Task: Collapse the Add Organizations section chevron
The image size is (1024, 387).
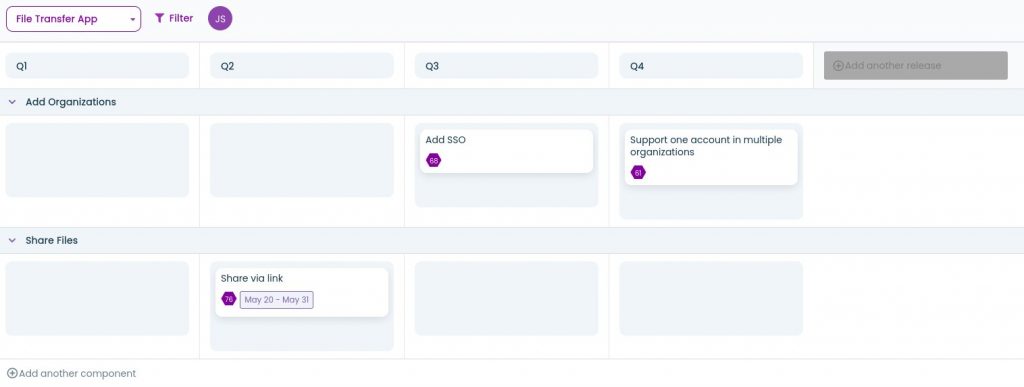Action: 12,102
